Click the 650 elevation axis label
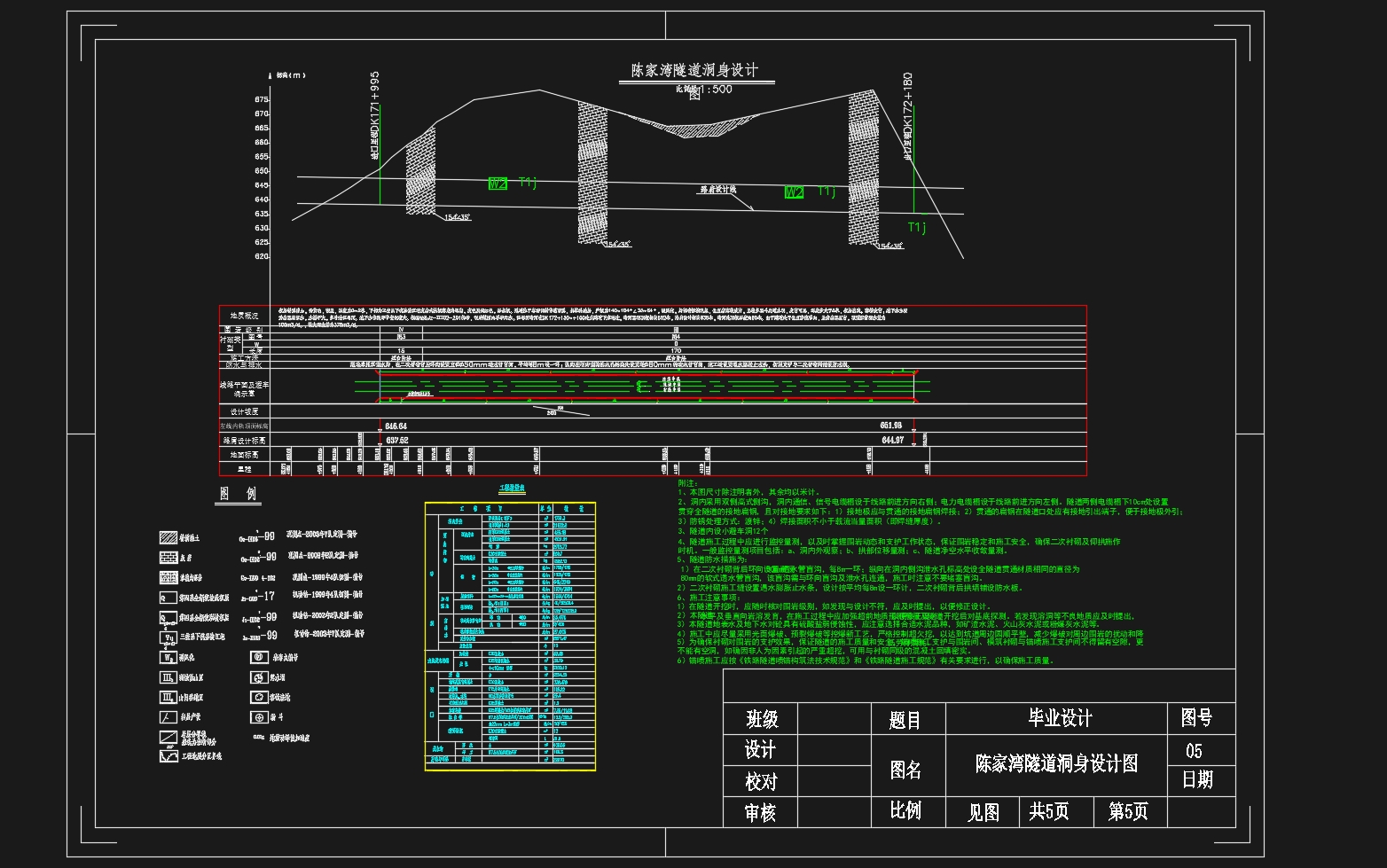This screenshot has height=868, width=1387. pyautogui.click(x=262, y=170)
